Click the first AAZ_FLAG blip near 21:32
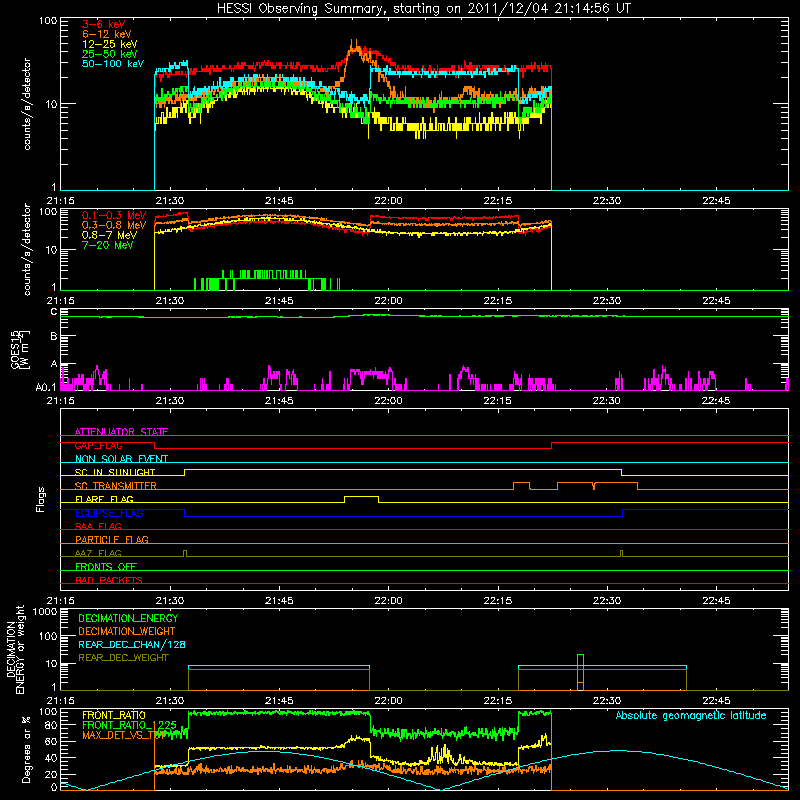This screenshot has height=800, width=800. [185, 553]
